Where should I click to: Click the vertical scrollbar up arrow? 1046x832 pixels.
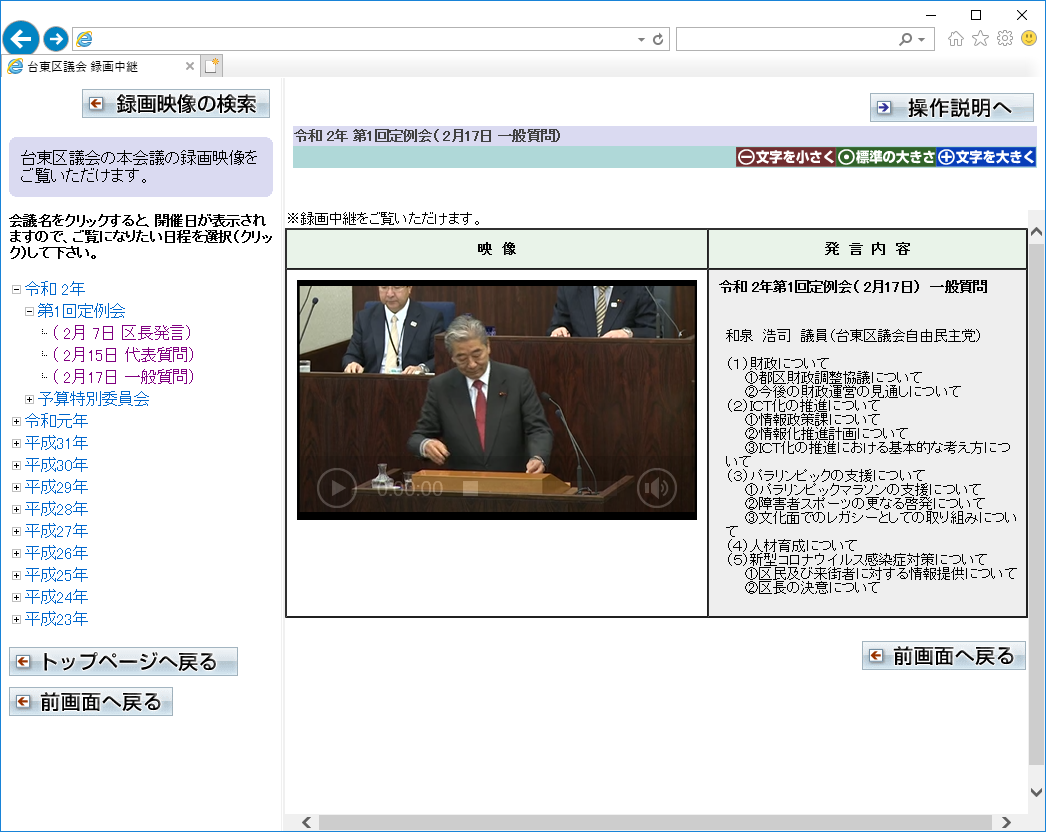[x=1037, y=232]
